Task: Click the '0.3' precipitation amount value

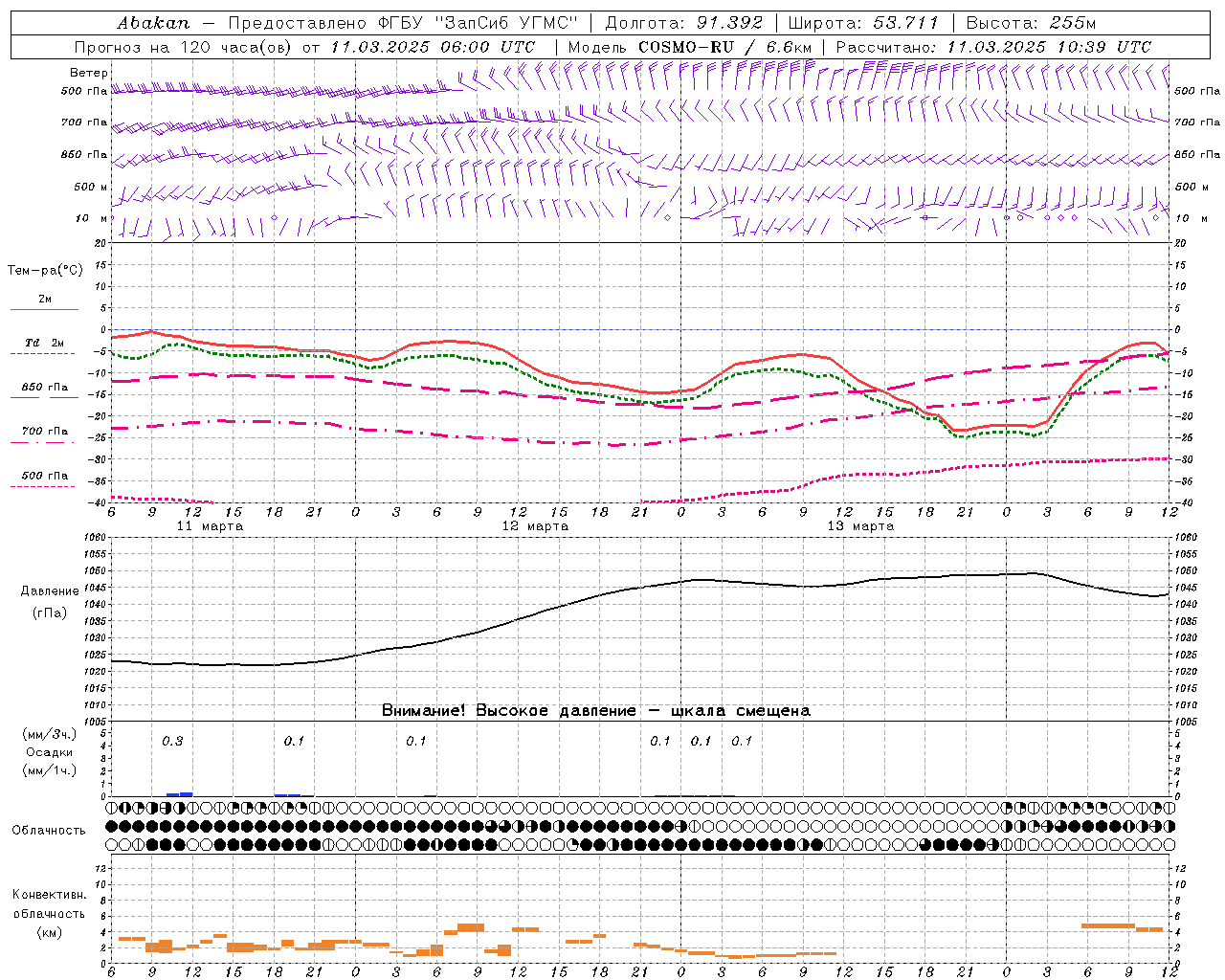Action: tap(172, 741)
